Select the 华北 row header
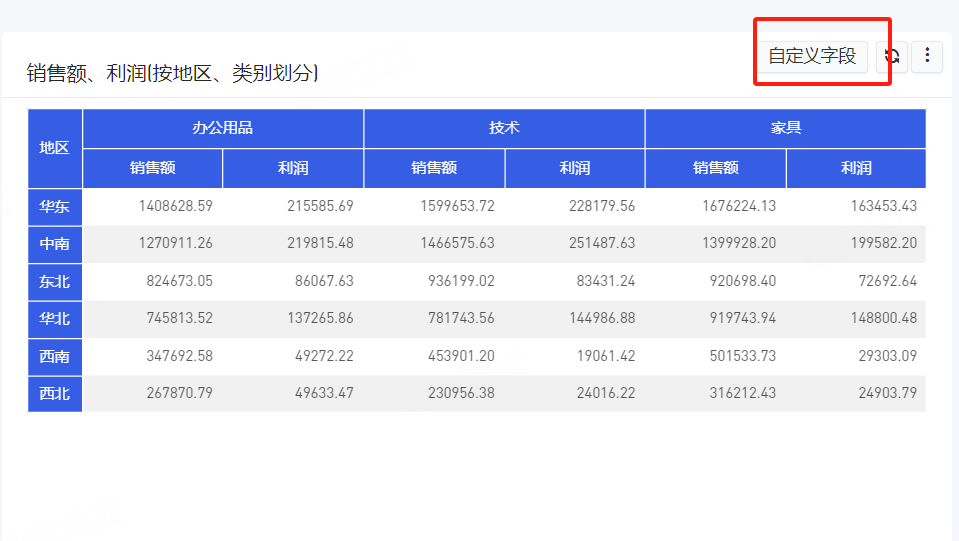This screenshot has height=541, width=959. (55, 319)
